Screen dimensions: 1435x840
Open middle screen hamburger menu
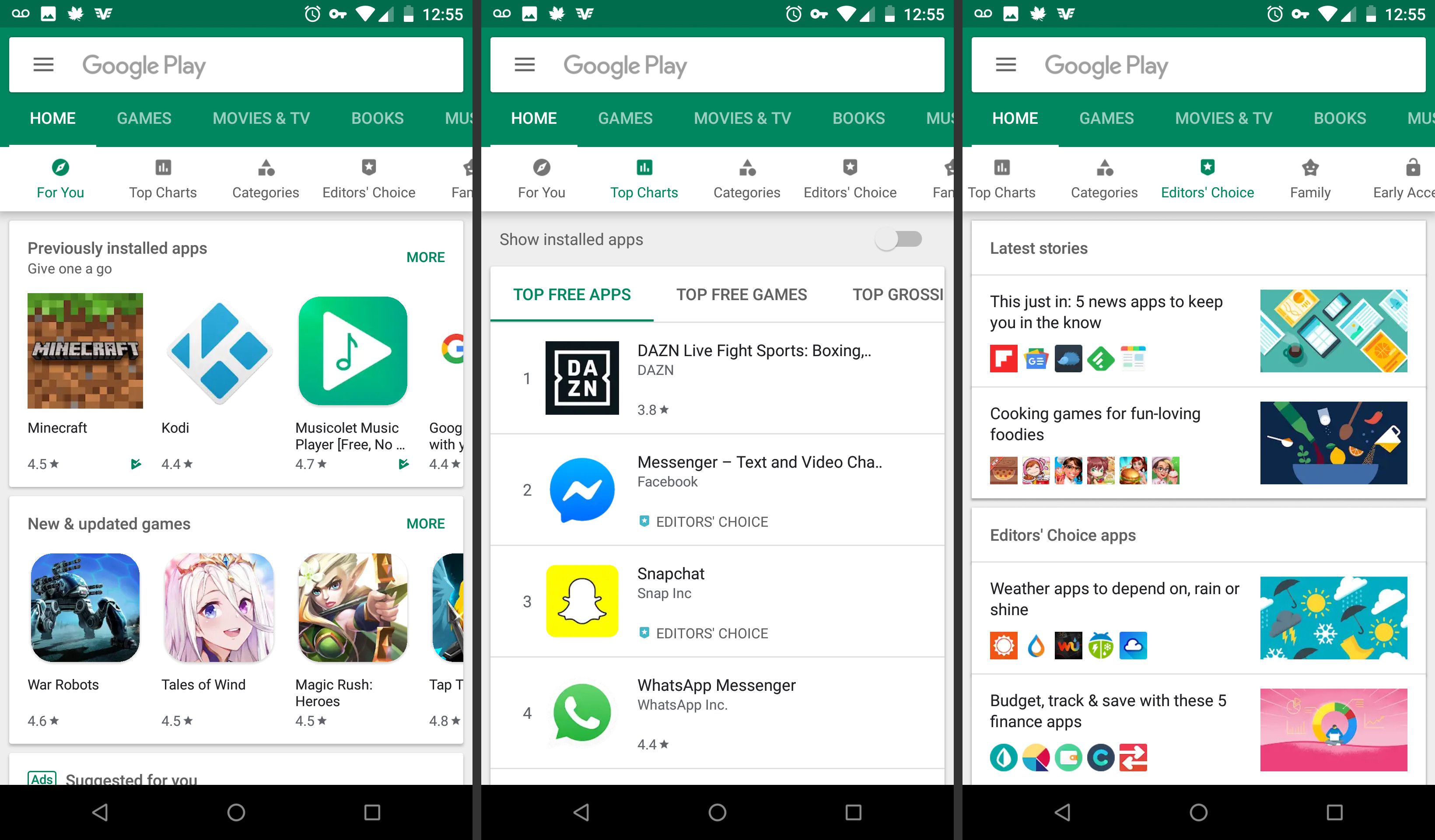(525, 65)
